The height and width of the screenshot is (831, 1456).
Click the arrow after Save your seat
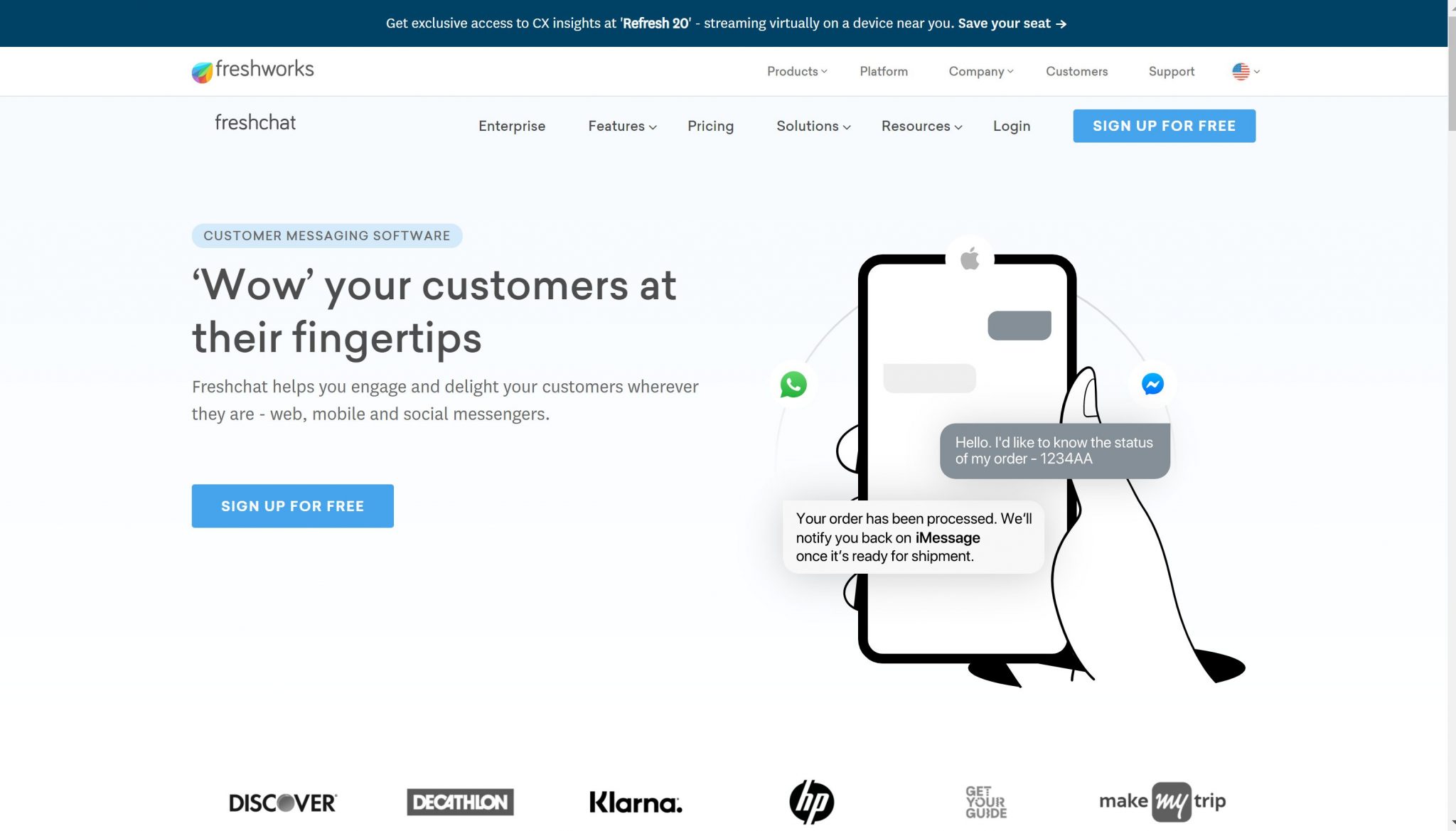click(x=1061, y=23)
